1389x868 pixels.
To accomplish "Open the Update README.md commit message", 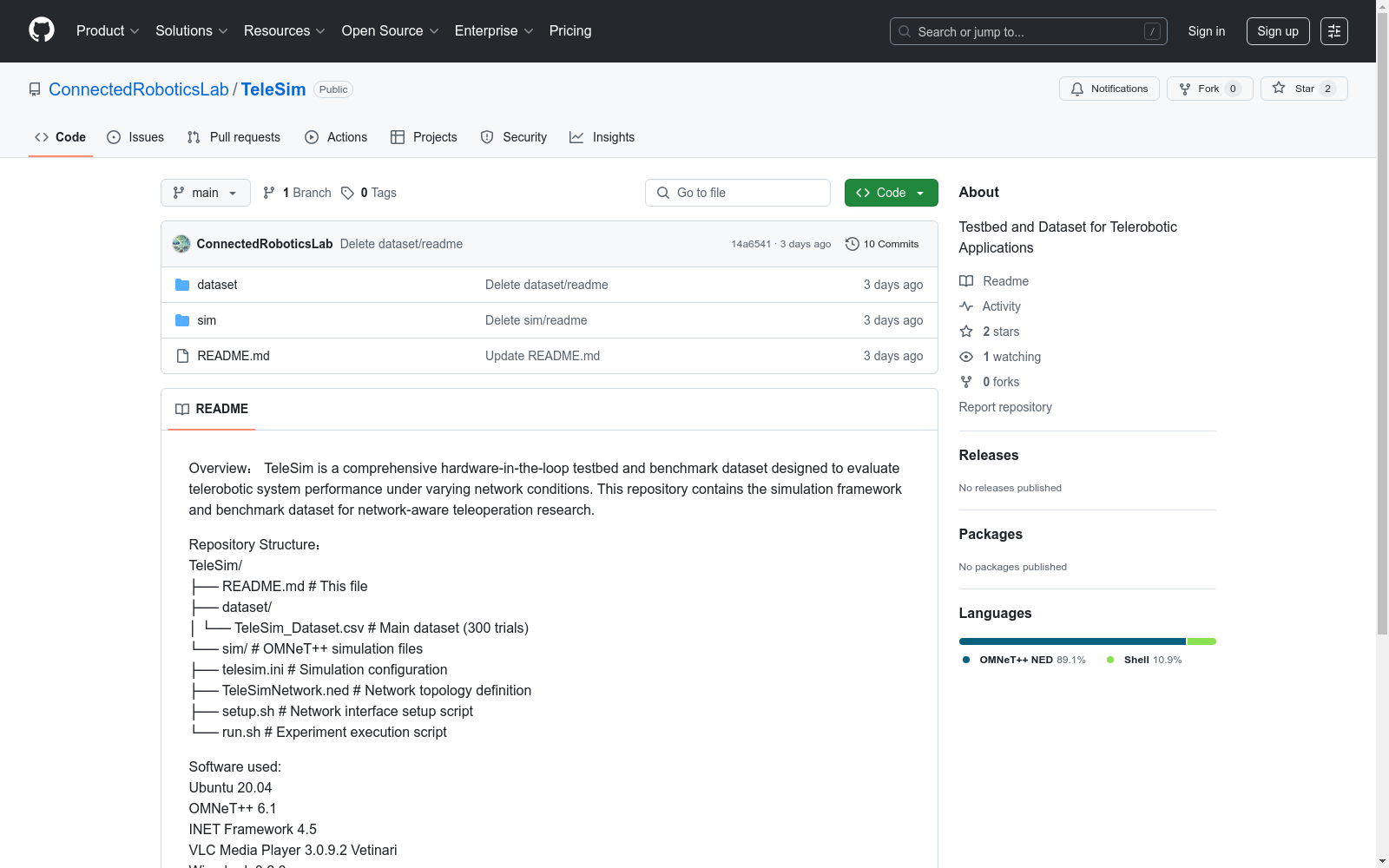I will 543,356.
